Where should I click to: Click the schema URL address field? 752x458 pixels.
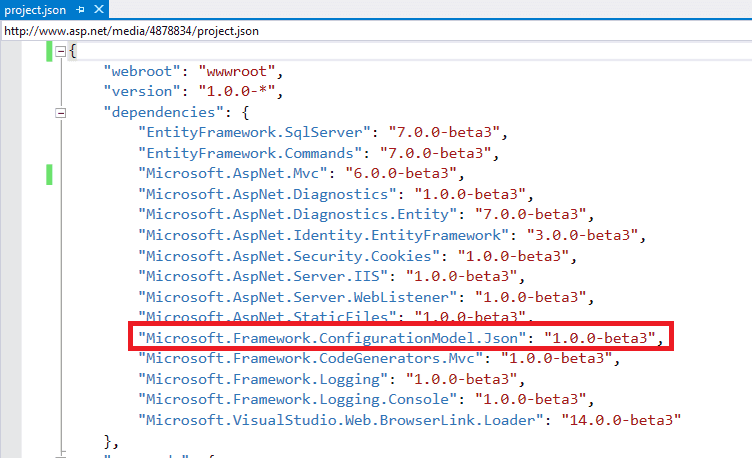point(300,30)
